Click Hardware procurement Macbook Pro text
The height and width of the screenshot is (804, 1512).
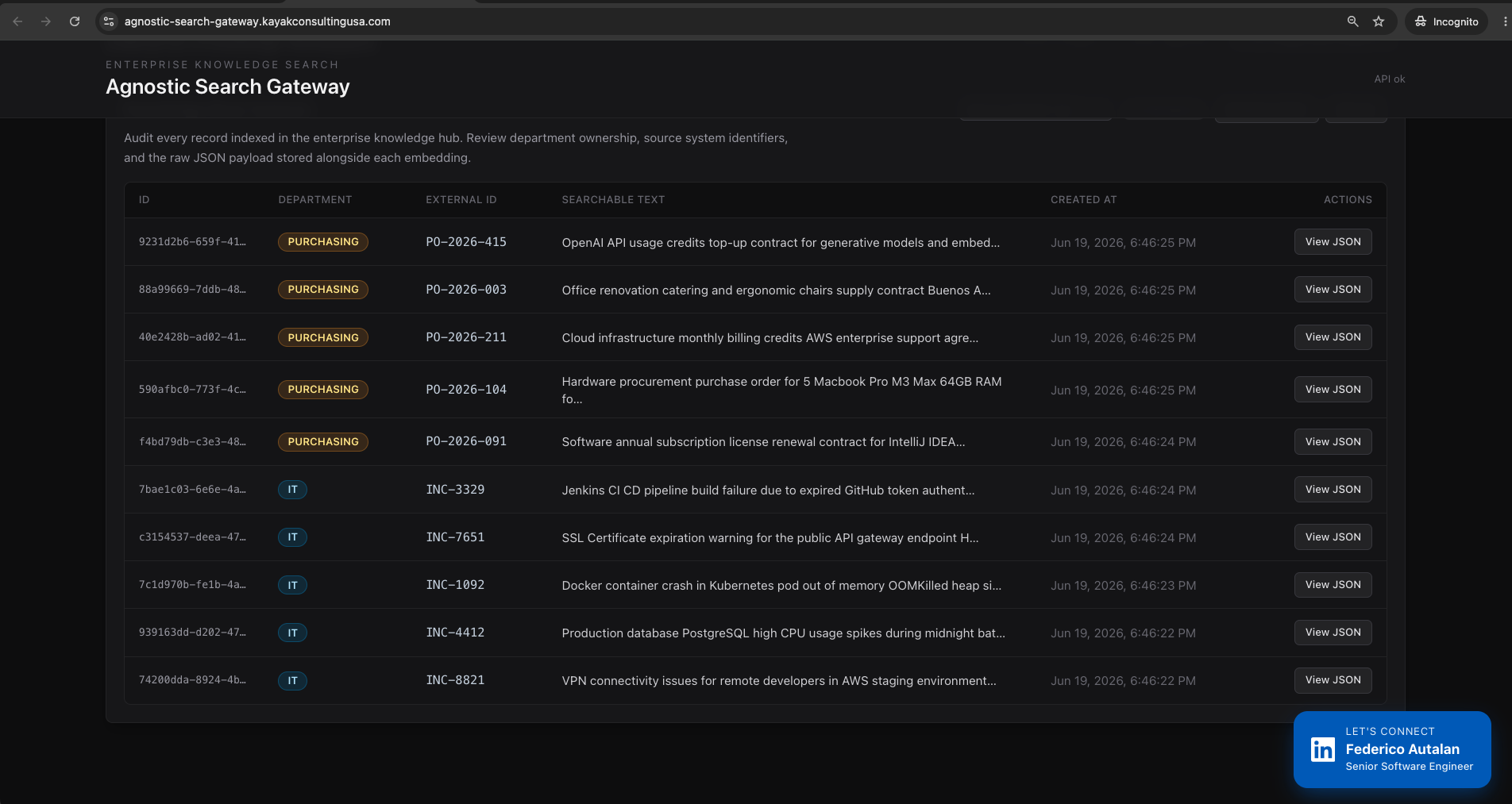coord(781,390)
